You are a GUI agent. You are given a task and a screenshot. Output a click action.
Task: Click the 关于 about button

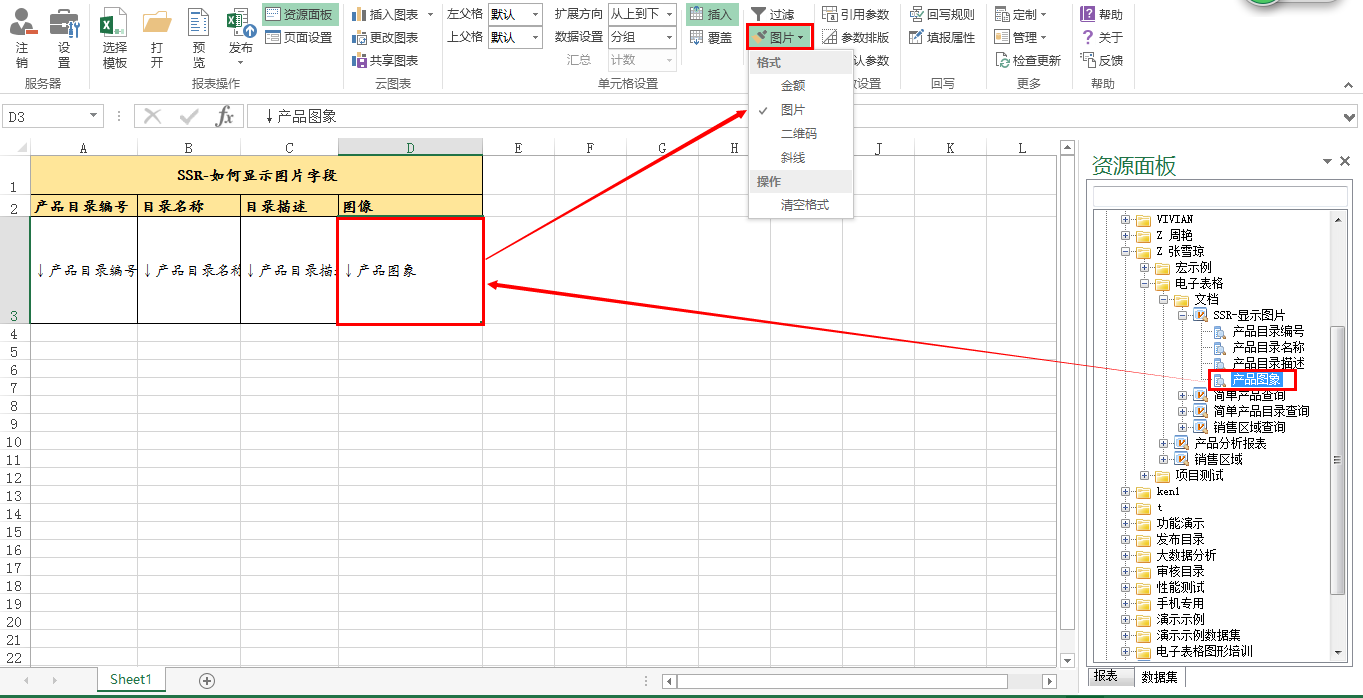click(1102, 37)
